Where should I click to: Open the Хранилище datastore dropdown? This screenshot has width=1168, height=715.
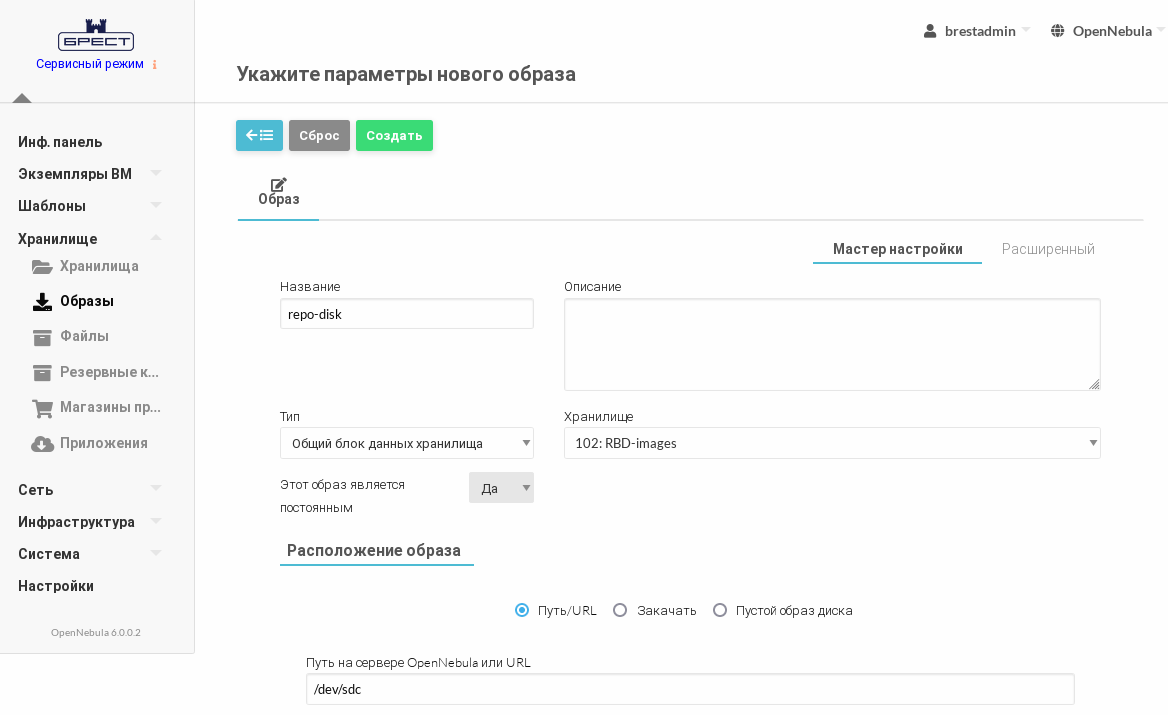tap(831, 443)
